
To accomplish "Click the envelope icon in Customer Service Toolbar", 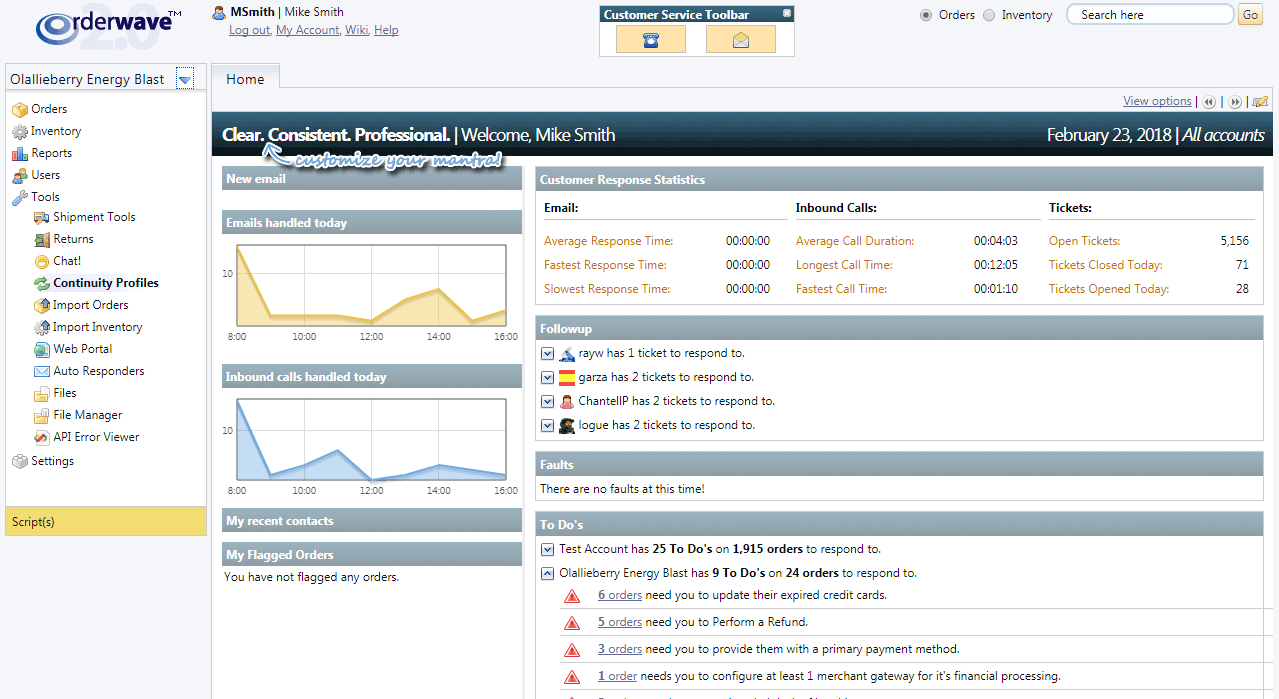I will [740, 40].
